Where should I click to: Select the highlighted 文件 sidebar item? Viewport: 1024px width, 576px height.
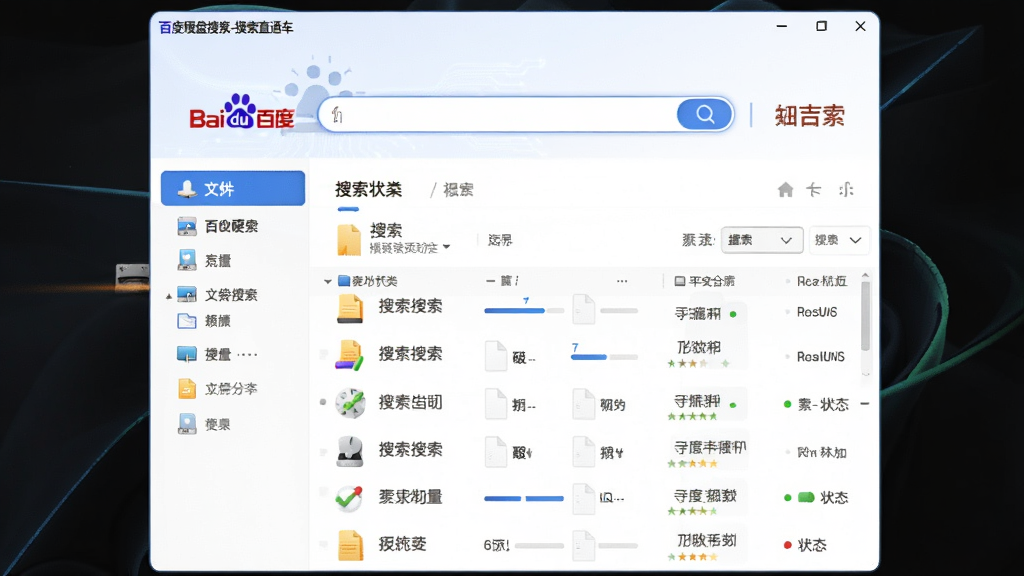[232, 189]
